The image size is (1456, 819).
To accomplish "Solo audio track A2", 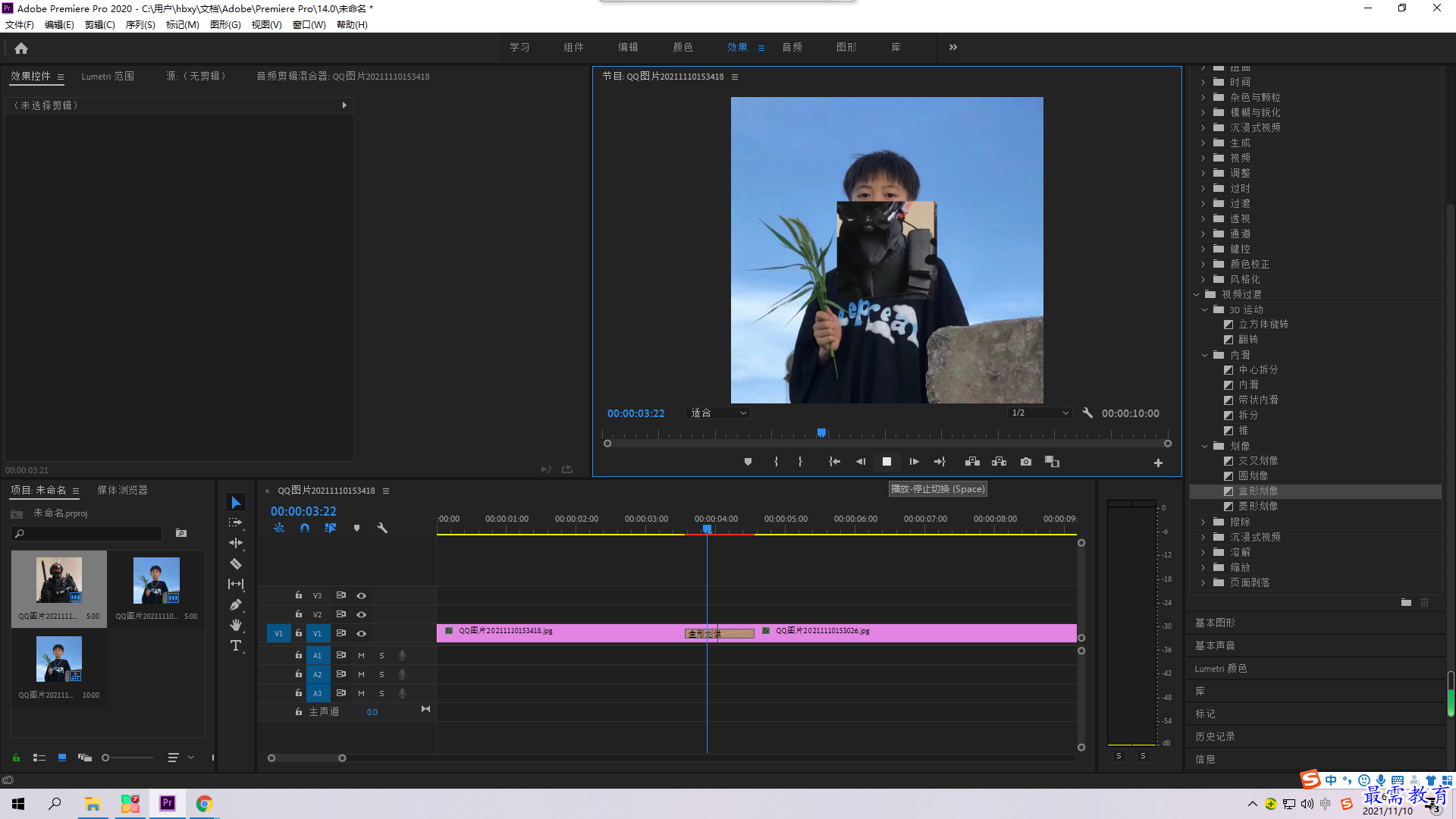I will (381, 674).
